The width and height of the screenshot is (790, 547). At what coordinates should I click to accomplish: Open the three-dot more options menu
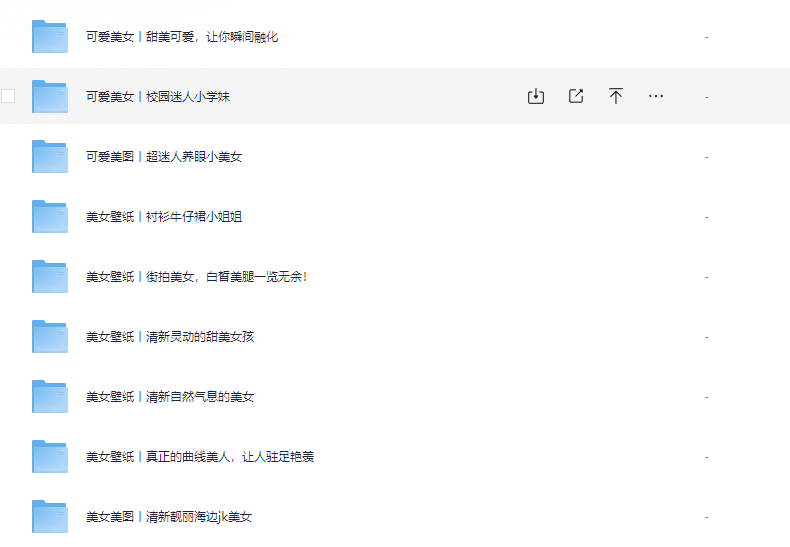coord(656,96)
